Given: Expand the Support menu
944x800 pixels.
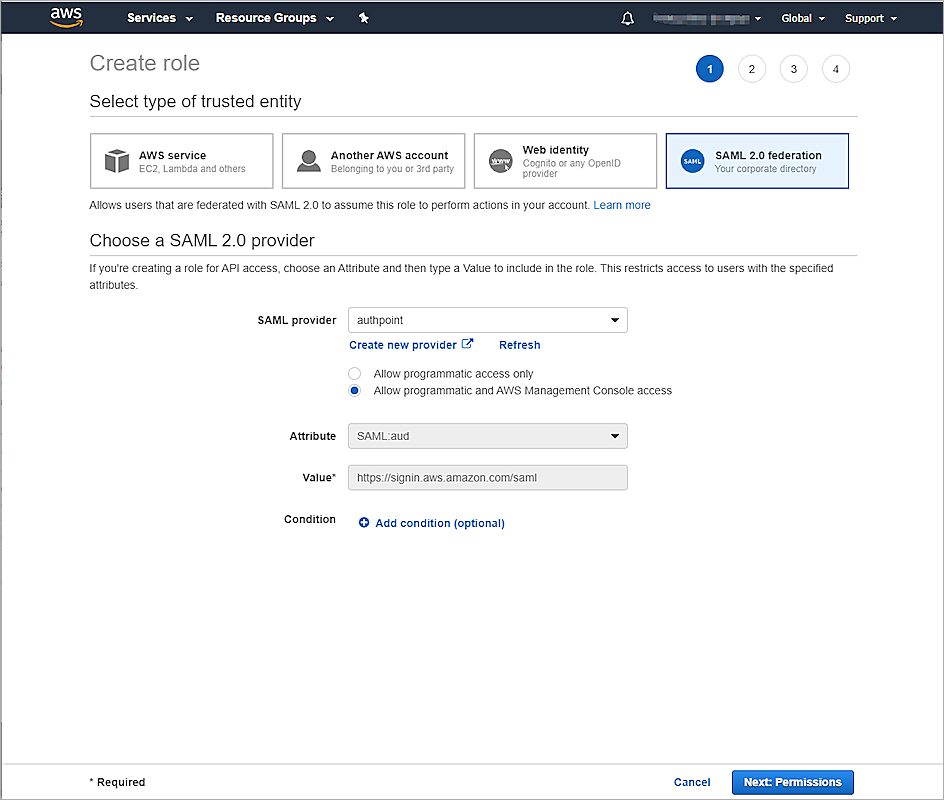Looking at the screenshot, I should [x=870, y=18].
